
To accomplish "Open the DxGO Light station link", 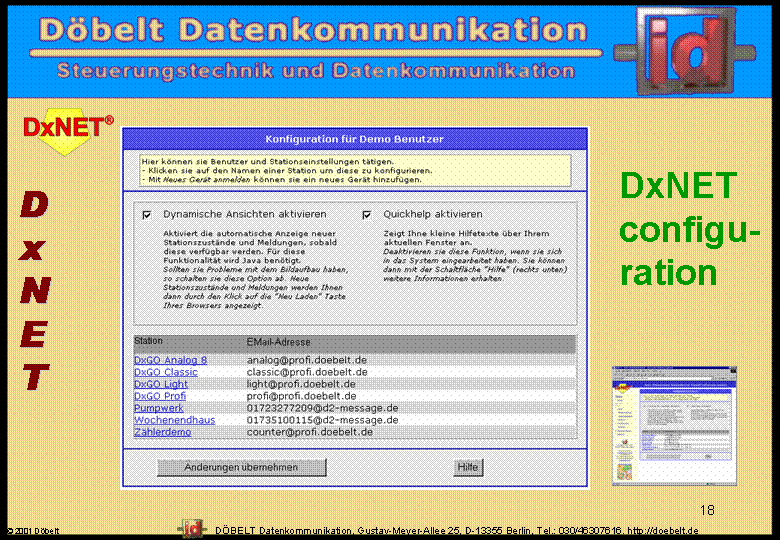I will coord(161,384).
